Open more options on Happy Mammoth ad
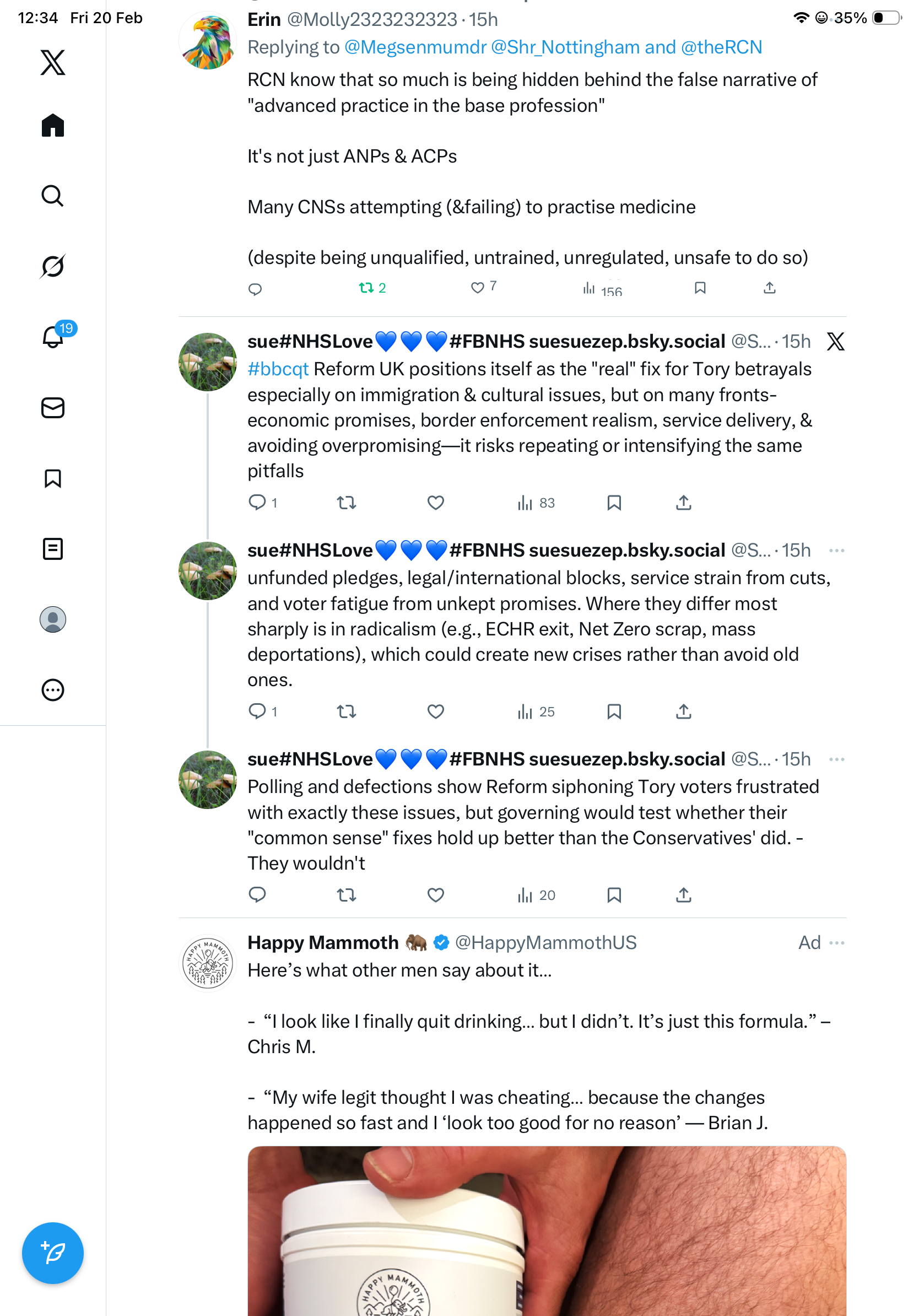 [836, 942]
